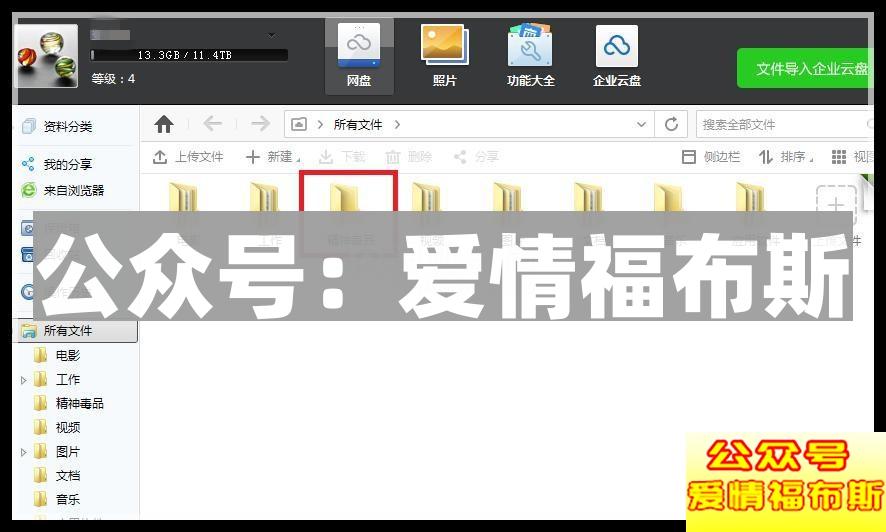The height and width of the screenshot is (532, 886).
Task: Focus the 搜索全部文件 search box
Action: [x=784, y=124]
